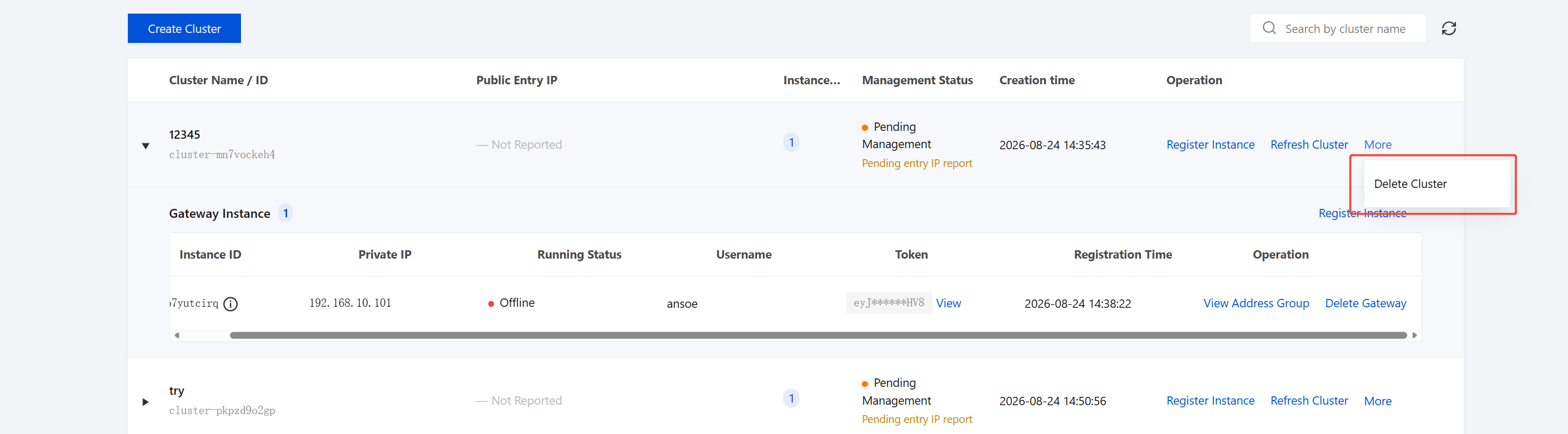The width and height of the screenshot is (1568, 434).
Task: Click the masked token eyJ******HV8
Action: tap(889, 303)
